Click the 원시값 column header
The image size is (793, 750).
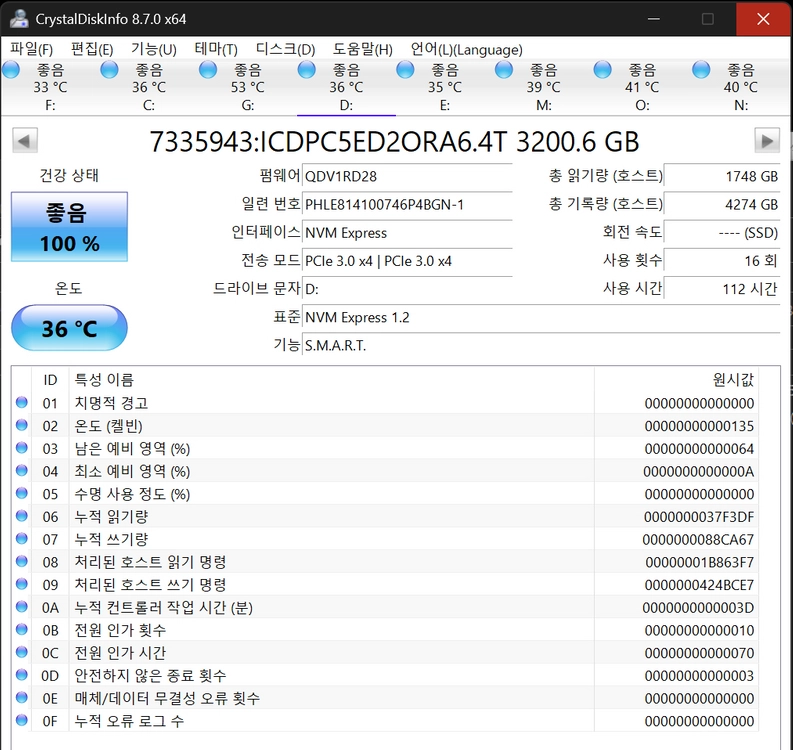(676, 379)
